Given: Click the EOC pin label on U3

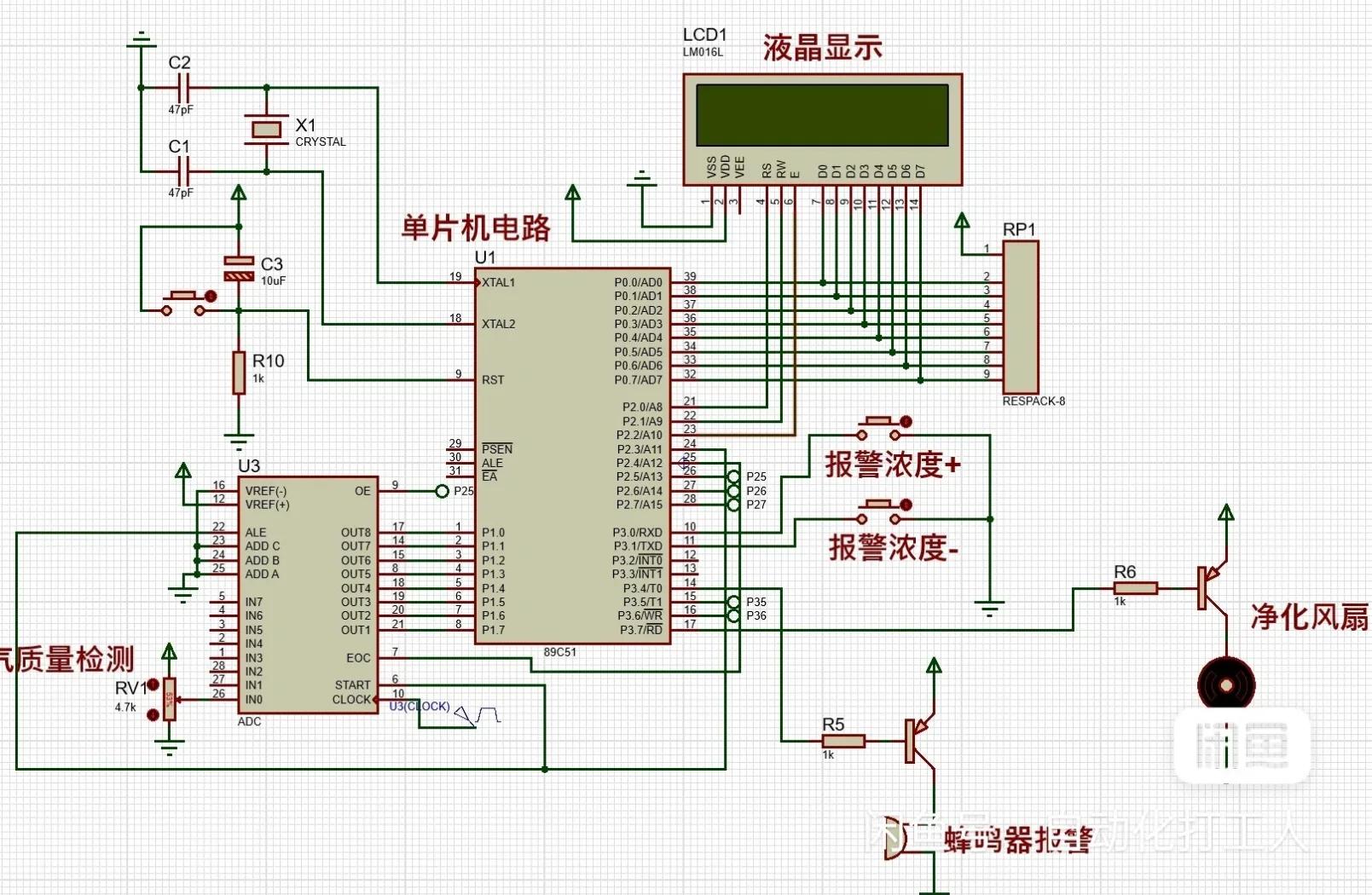Looking at the screenshot, I should (x=358, y=658).
